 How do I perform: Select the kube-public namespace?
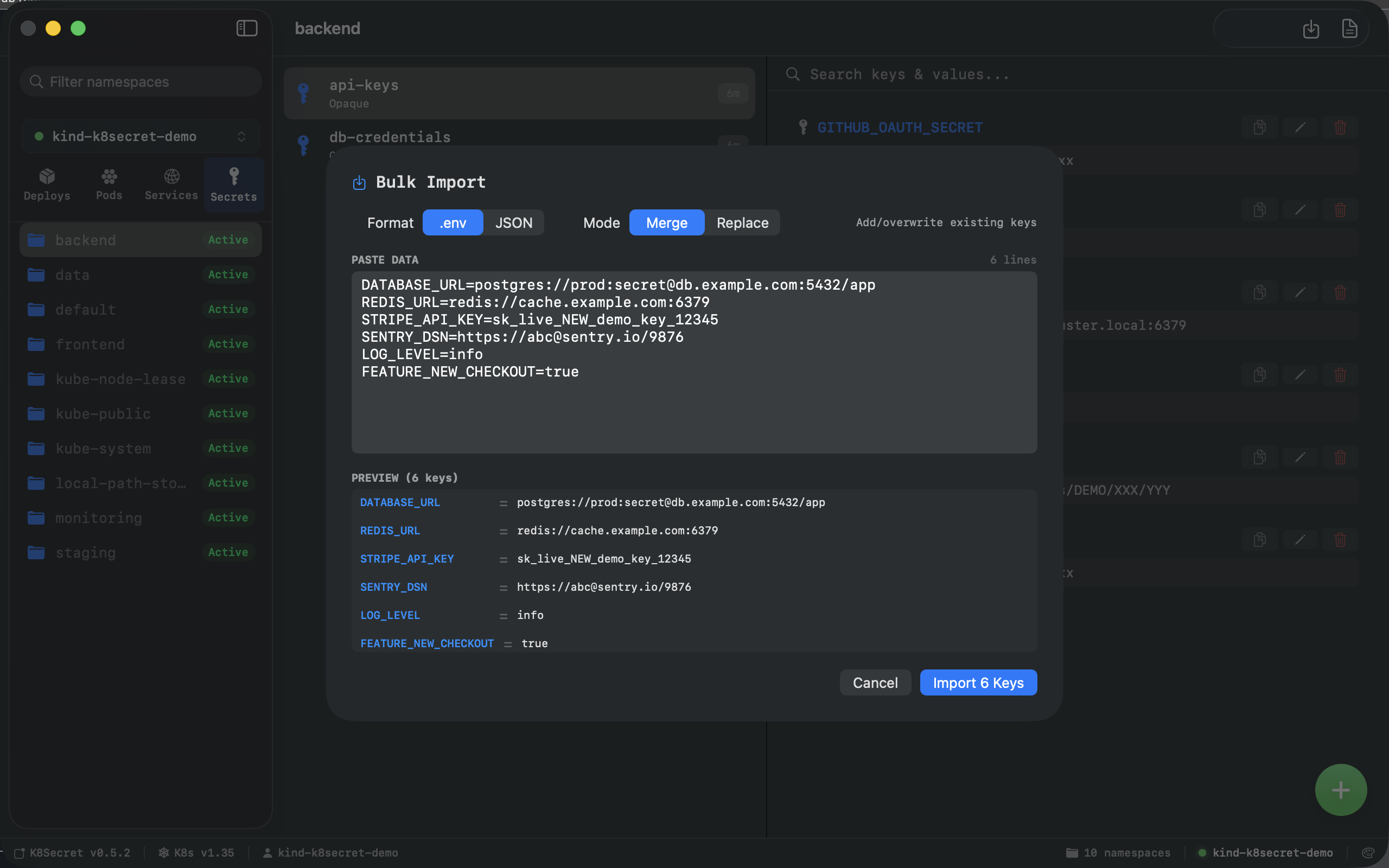click(x=141, y=413)
